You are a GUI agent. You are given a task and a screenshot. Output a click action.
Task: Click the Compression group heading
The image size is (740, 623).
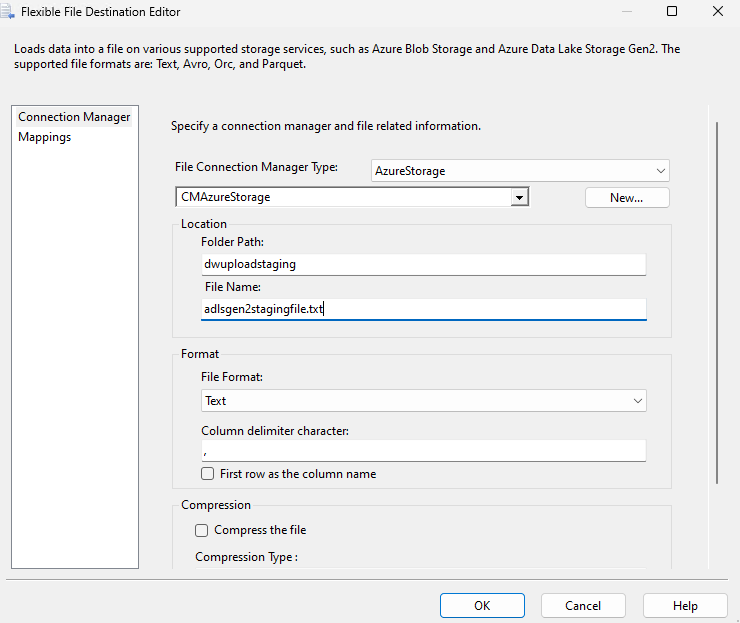coord(216,505)
